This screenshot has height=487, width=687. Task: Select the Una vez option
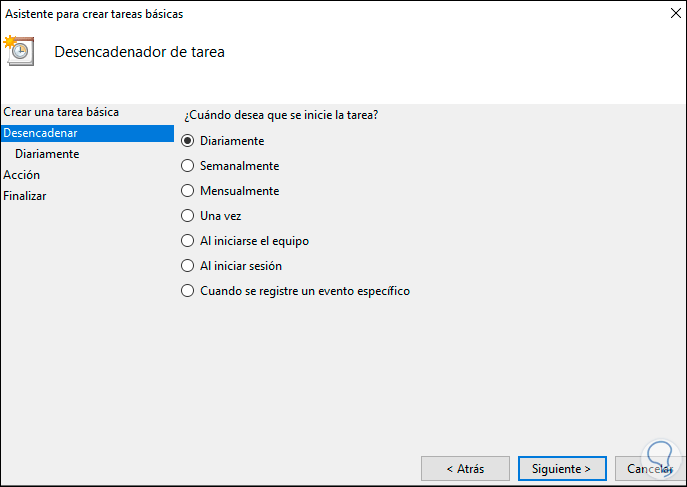click(x=187, y=216)
